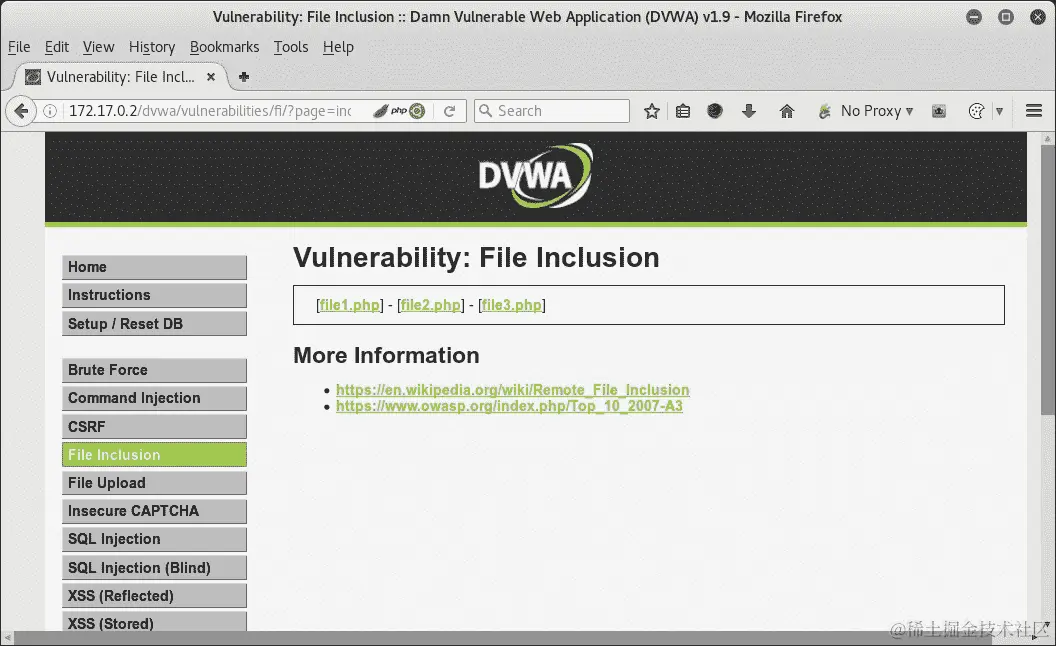
Task: Select the Vulnerability: File Incl... tab
Action: click(x=120, y=77)
